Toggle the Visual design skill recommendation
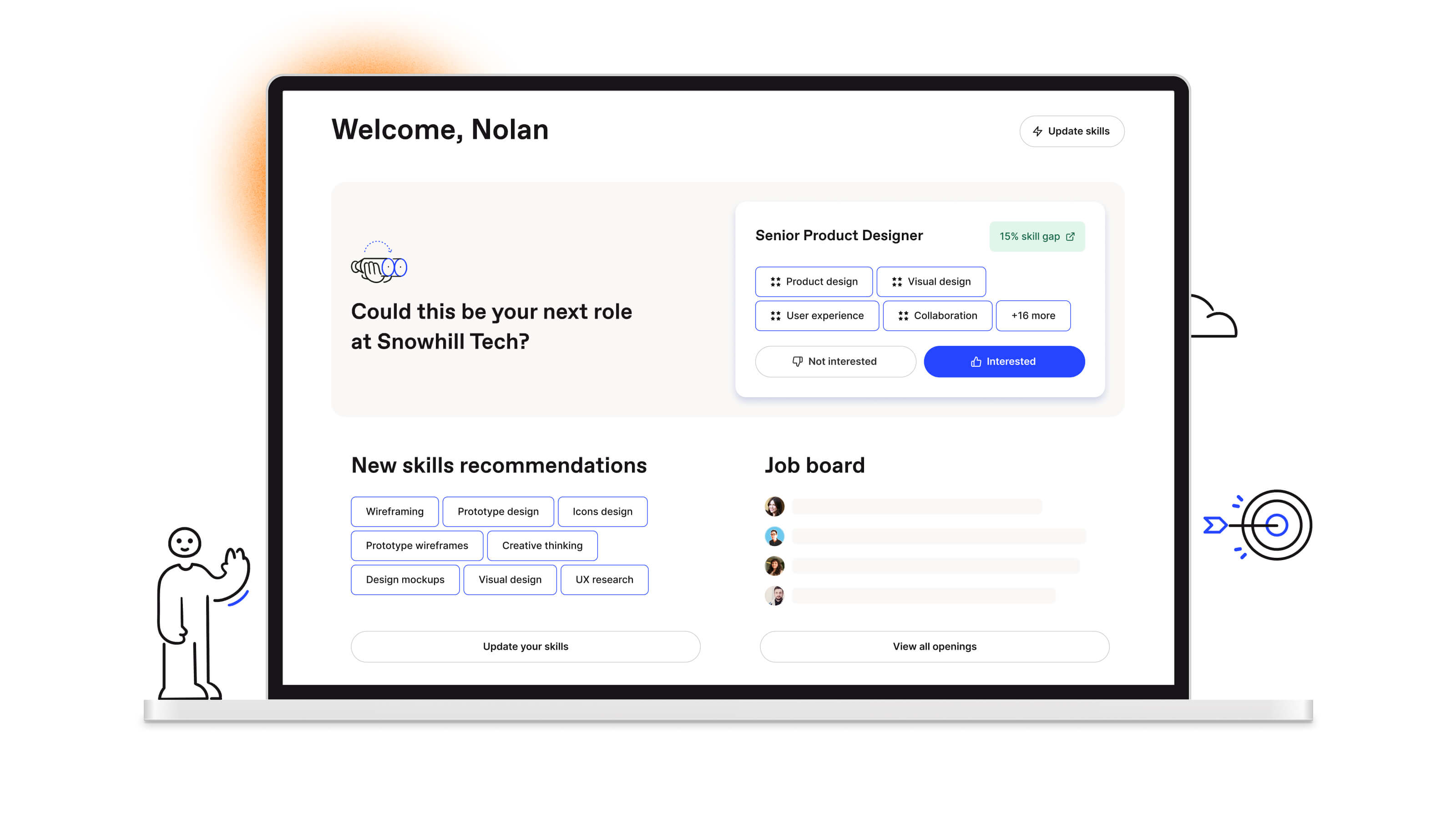The image size is (1456, 819). (x=509, y=579)
